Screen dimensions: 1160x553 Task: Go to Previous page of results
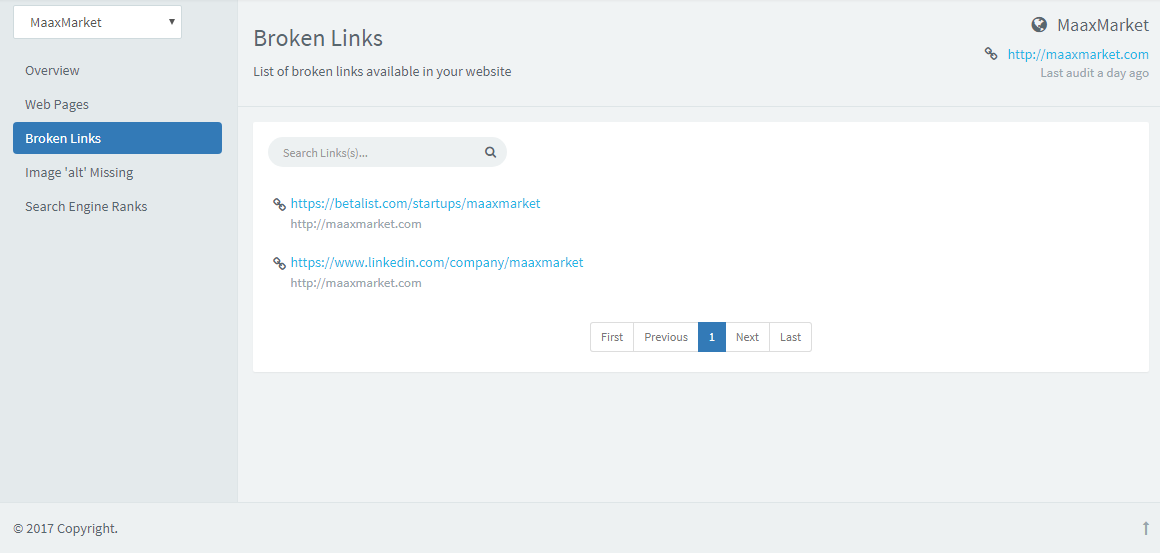coord(666,337)
